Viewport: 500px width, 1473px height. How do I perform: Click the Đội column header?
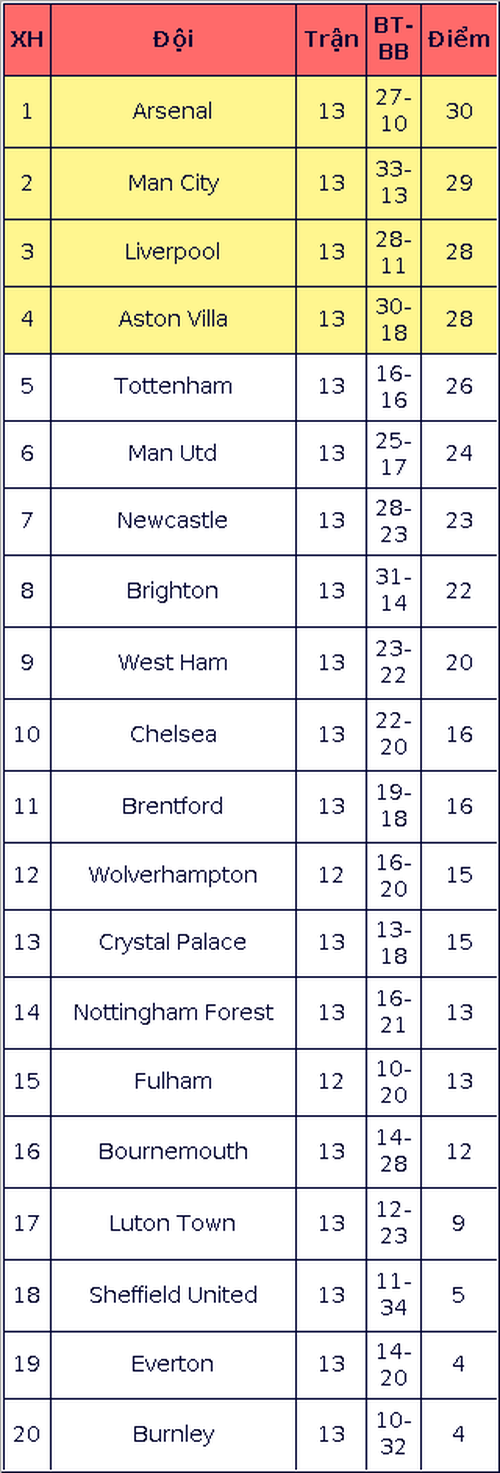tap(173, 40)
